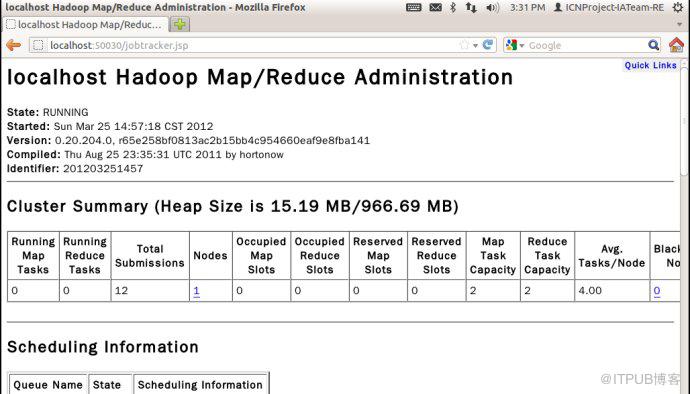
Task: Click the search magnifier icon
Action: tap(653, 45)
